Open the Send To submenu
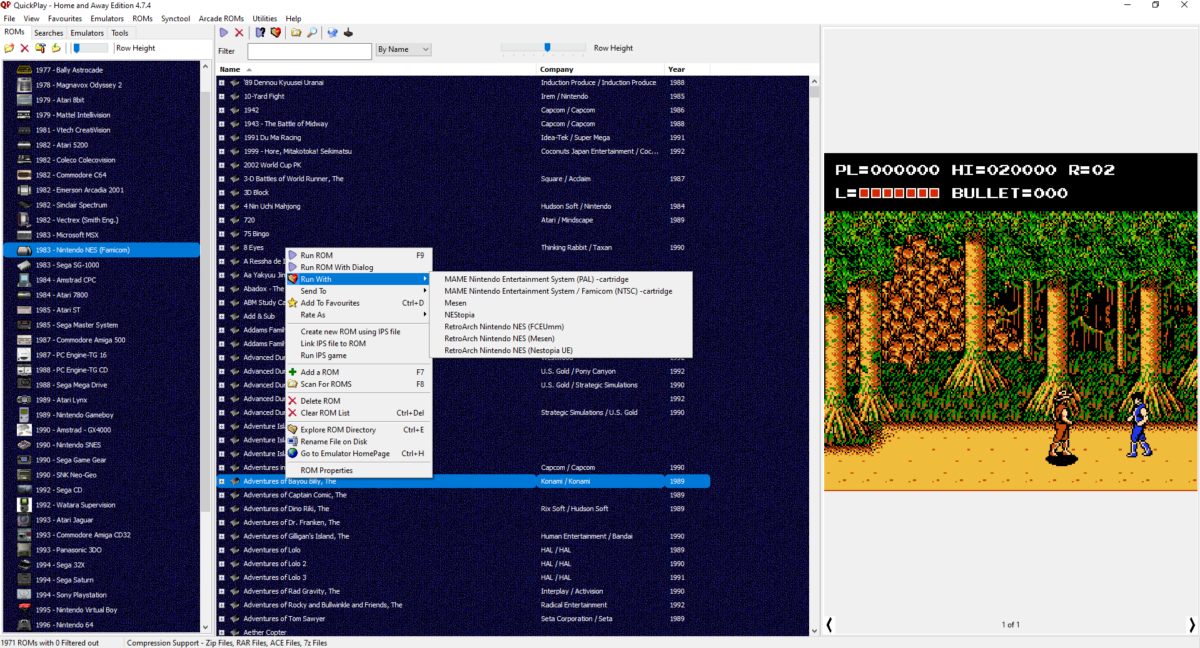This screenshot has height=648, width=1200. tap(359, 291)
